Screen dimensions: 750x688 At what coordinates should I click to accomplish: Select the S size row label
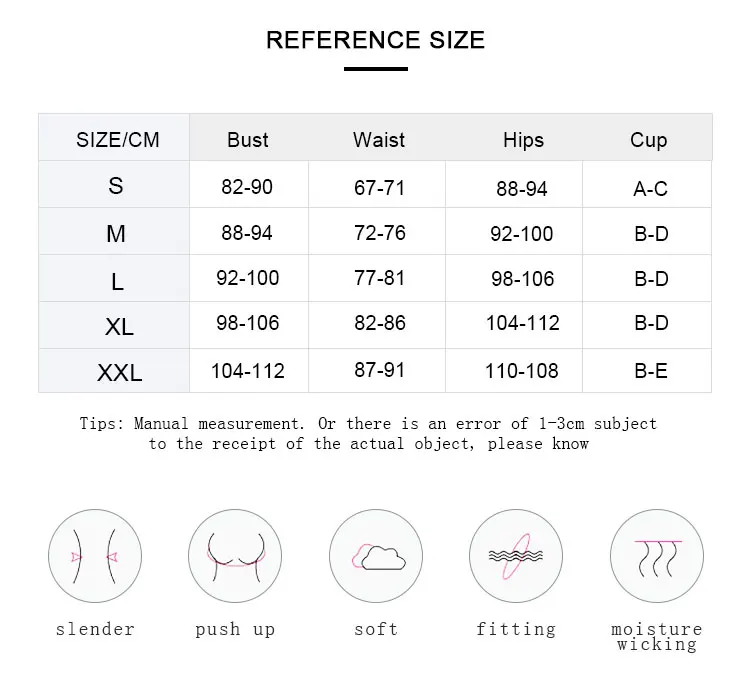116,186
